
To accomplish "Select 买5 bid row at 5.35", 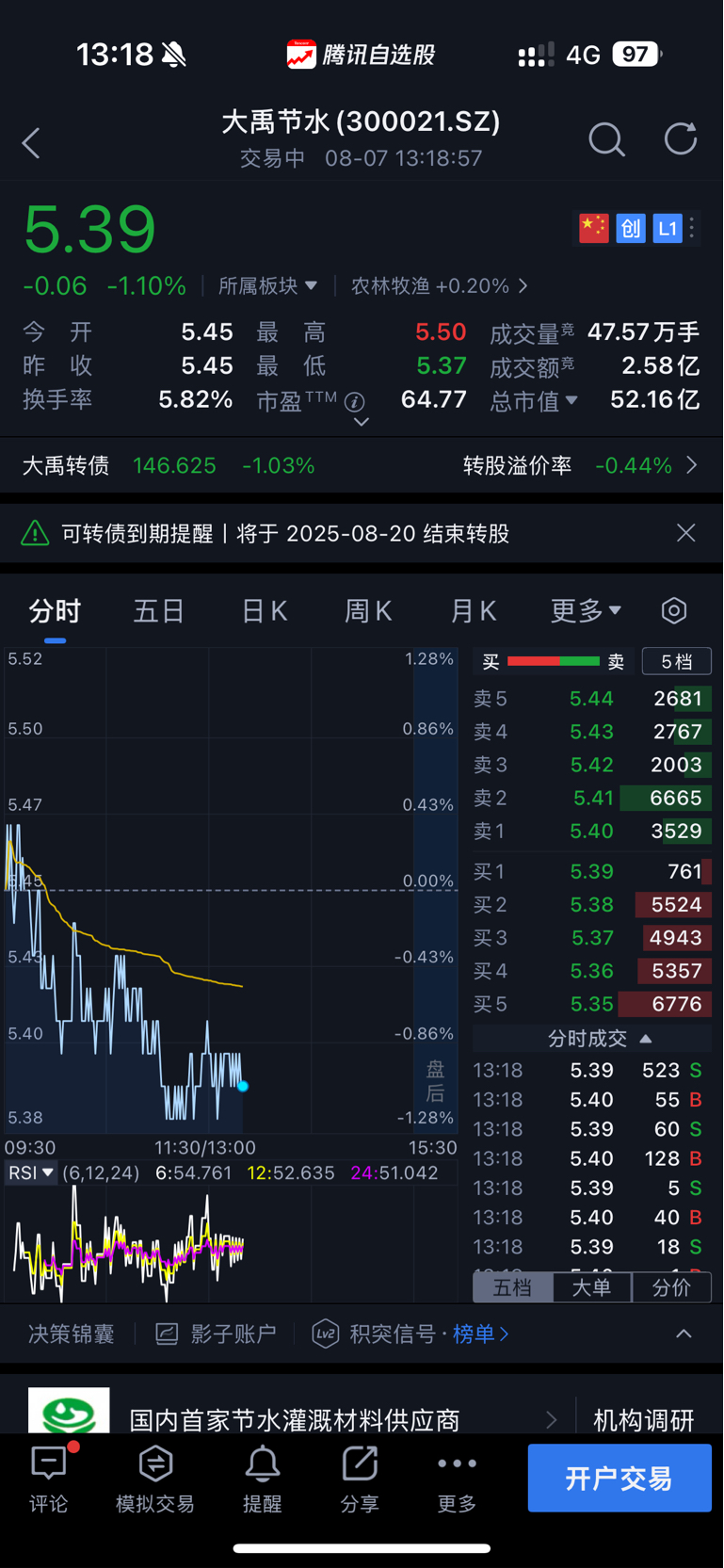I will (592, 1004).
